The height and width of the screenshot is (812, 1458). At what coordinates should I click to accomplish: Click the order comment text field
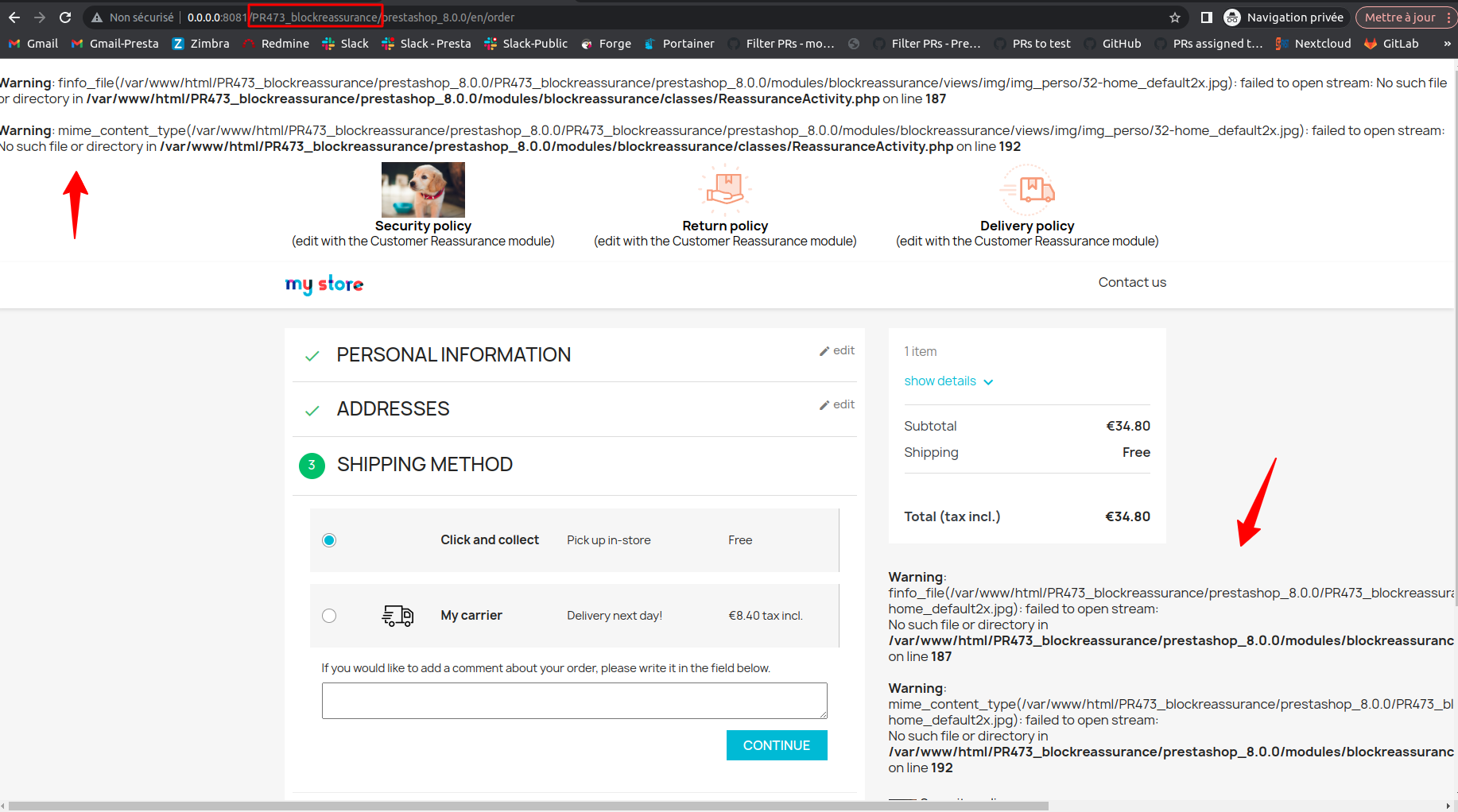pyautogui.click(x=573, y=700)
